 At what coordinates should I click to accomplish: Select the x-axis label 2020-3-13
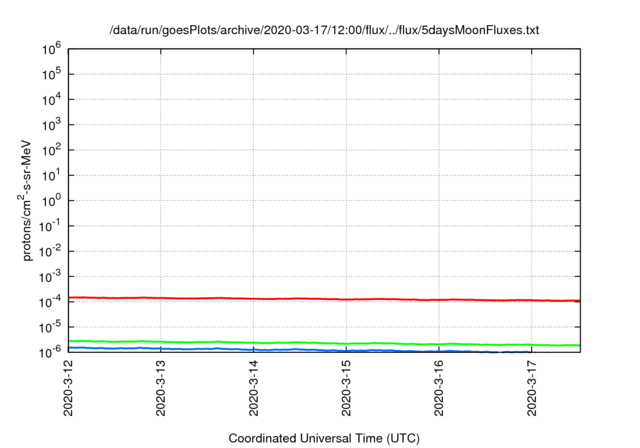click(x=161, y=388)
